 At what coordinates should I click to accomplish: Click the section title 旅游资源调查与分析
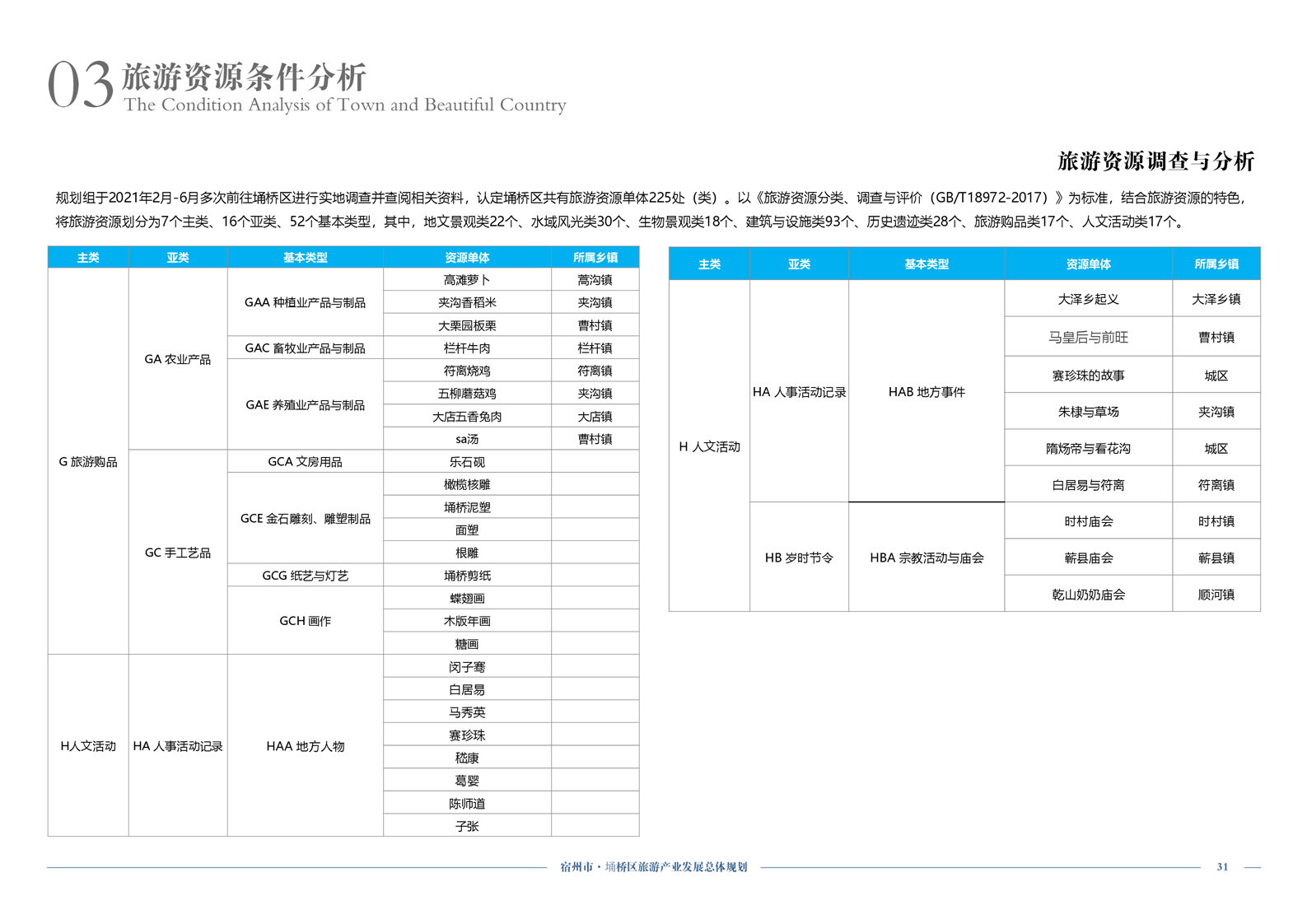(1155, 161)
